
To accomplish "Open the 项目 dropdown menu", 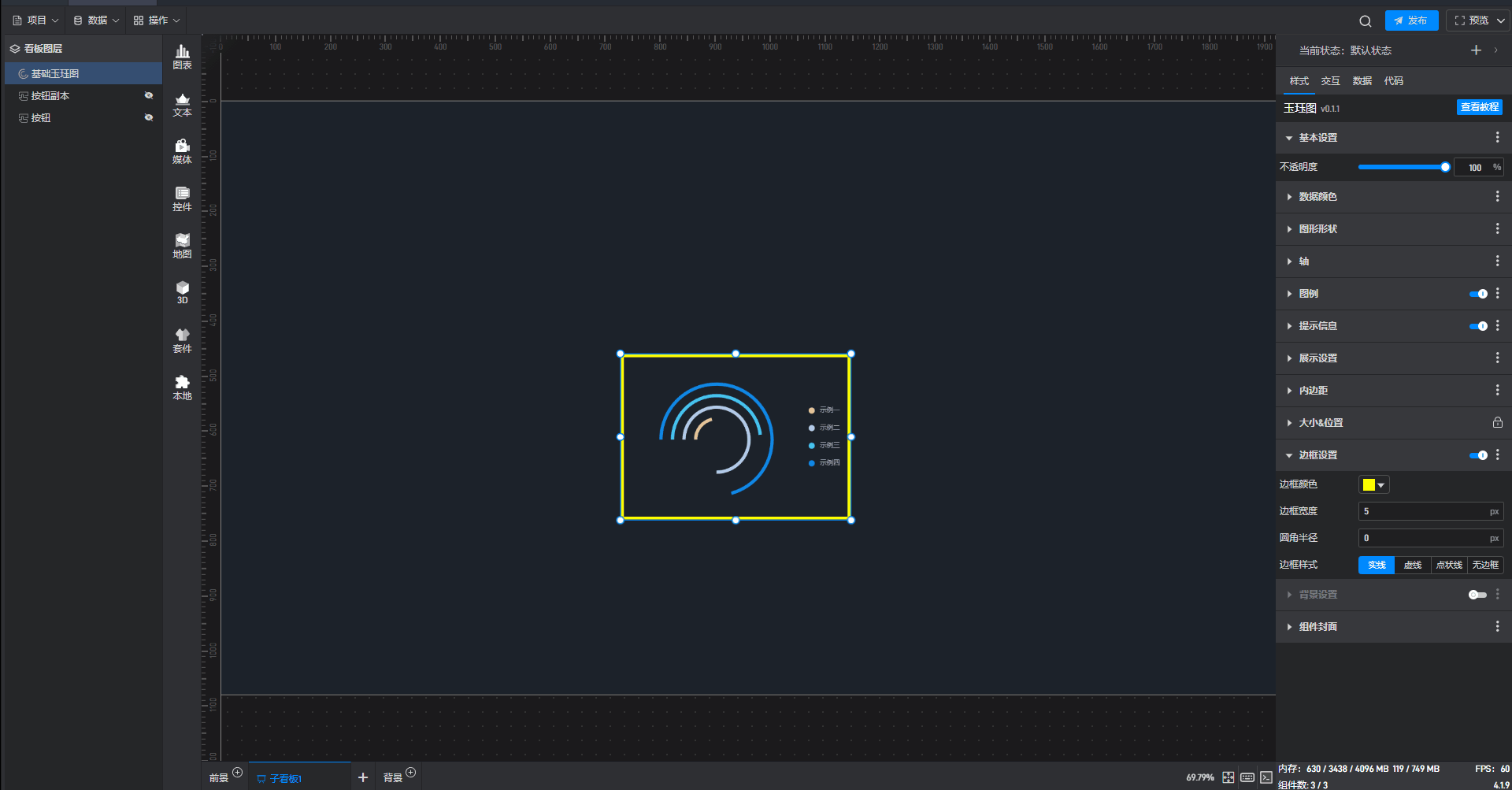I will 36,20.
